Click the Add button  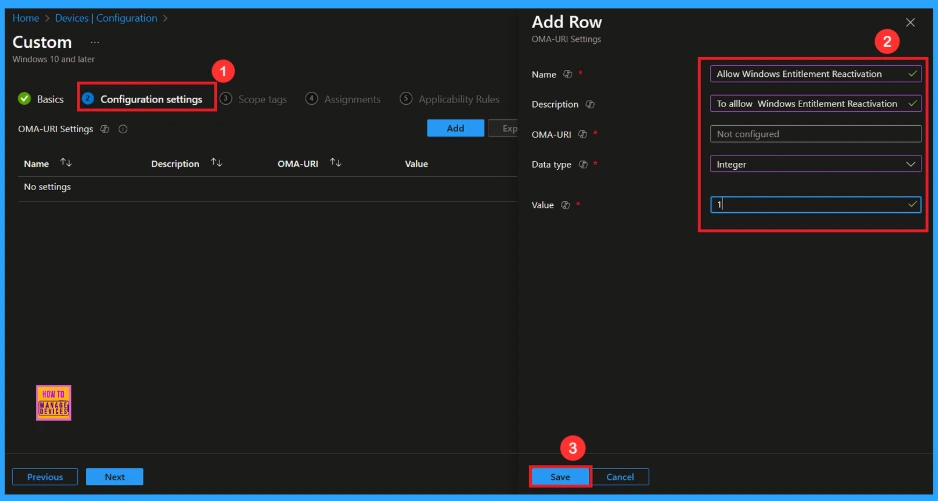point(455,128)
